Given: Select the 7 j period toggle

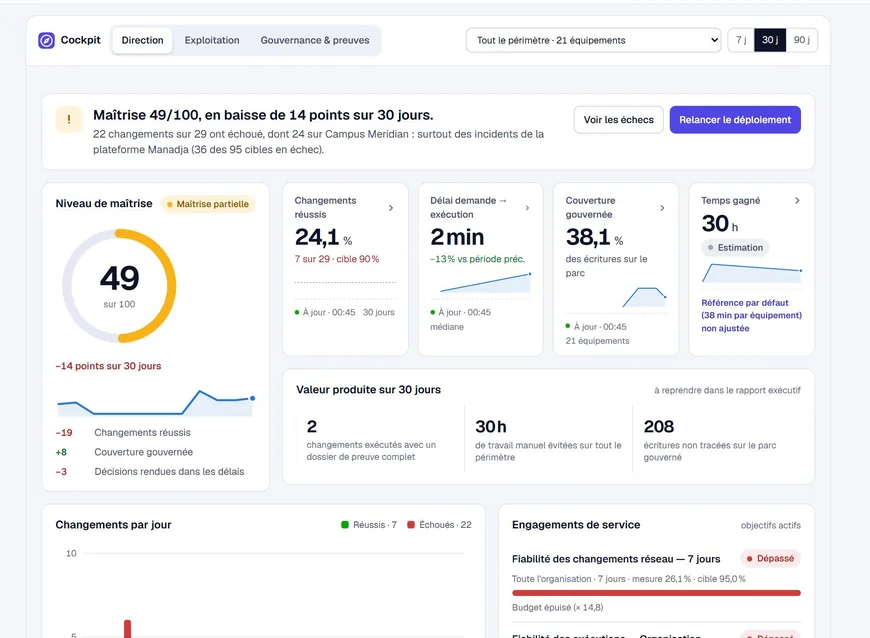Looking at the screenshot, I should [741, 40].
